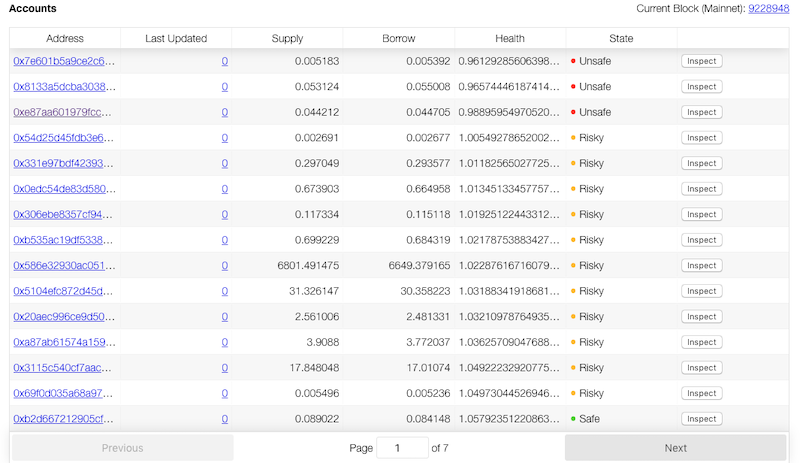Image resolution: width=800 pixels, height=463 pixels.
Task: Select Risky state for 0x54d25d45fdb3e6
Action: 587,138
